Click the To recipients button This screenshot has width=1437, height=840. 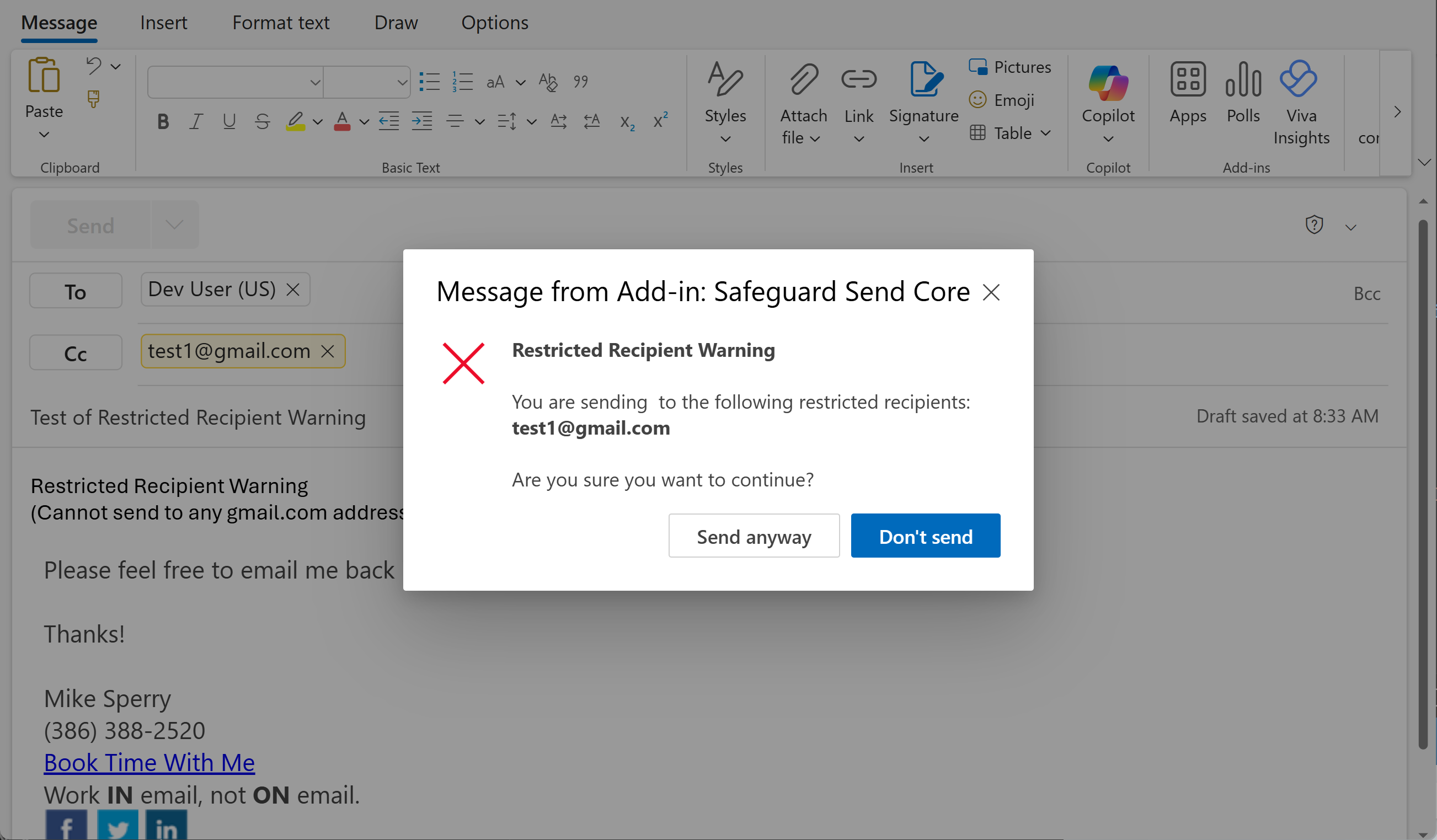pyautogui.click(x=75, y=291)
